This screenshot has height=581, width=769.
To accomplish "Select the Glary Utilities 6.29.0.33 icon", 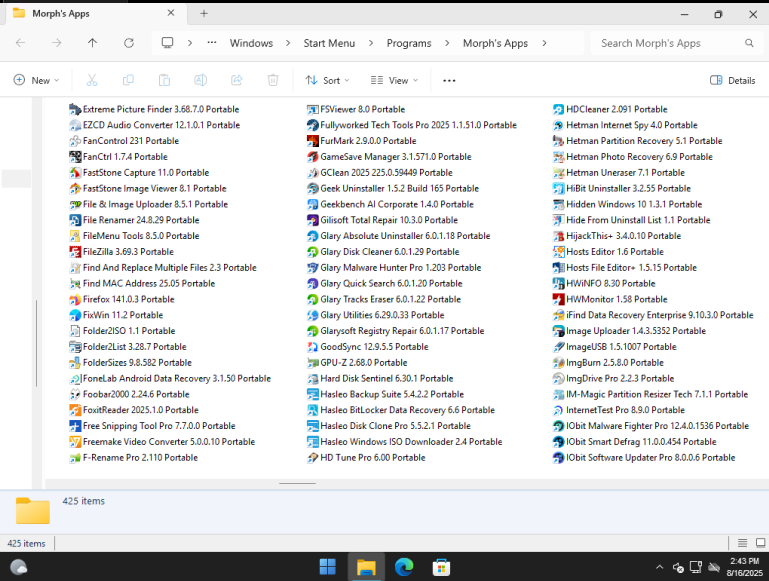I will [312, 315].
